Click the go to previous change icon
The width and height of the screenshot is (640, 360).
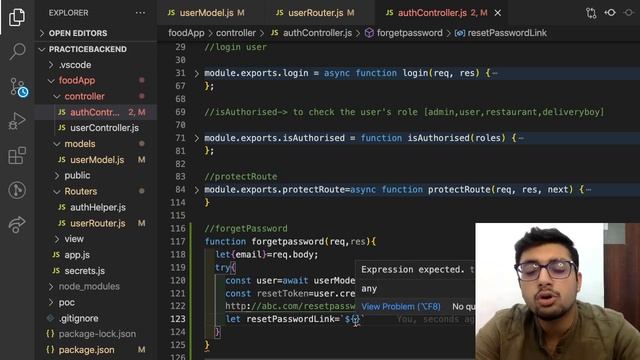610,13
